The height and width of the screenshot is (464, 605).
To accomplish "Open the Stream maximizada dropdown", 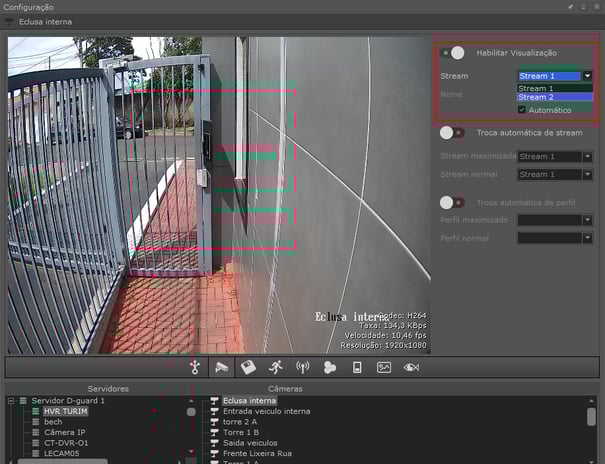I will click(587, 157).
